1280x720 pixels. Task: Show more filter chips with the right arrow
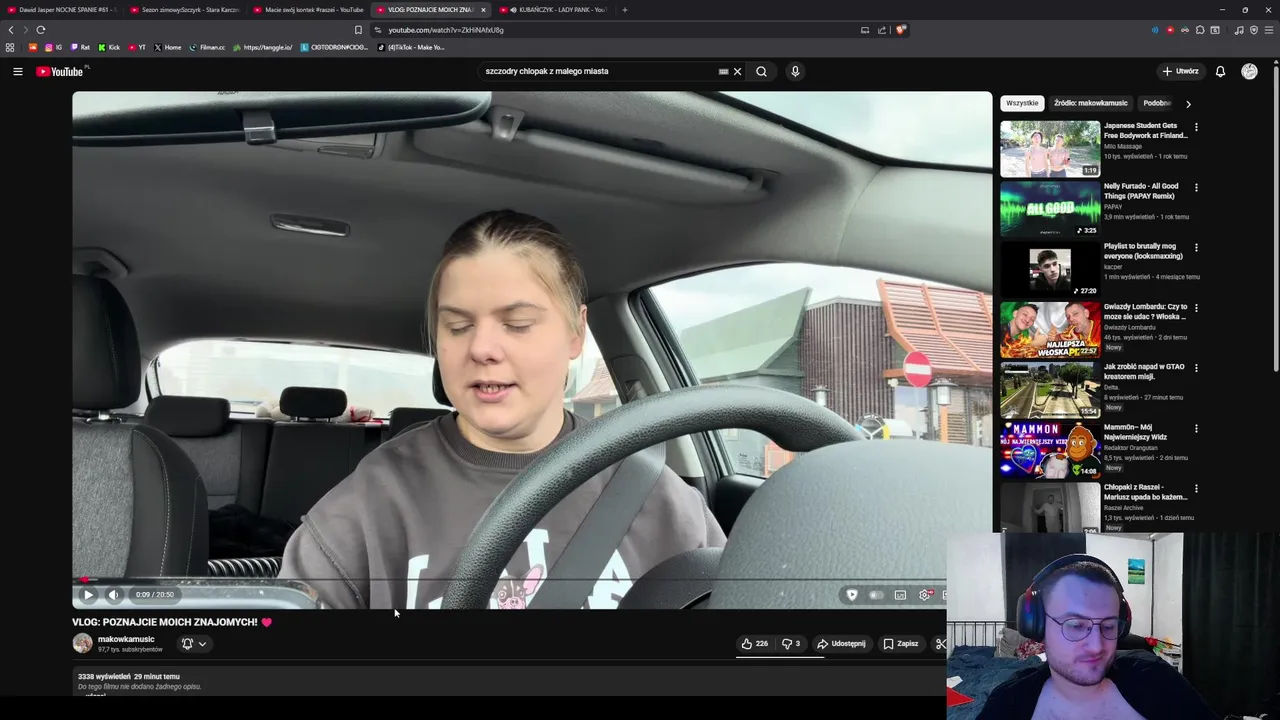point(1188,103)
